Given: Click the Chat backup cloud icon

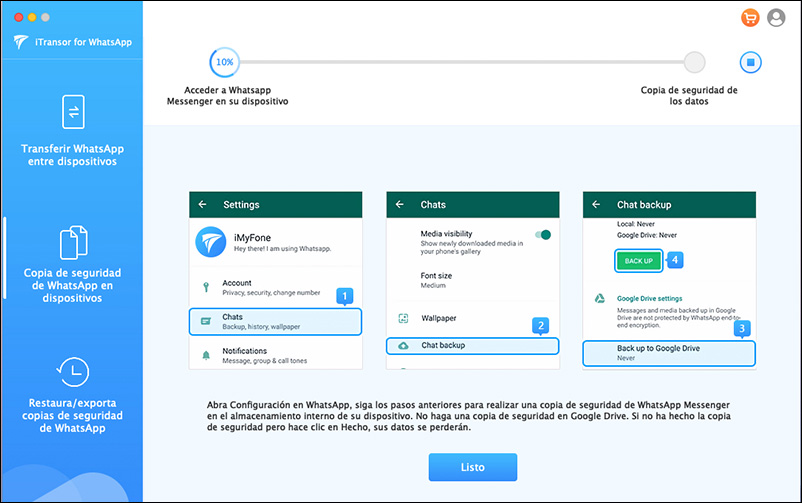Looking at the screenshot, I should [x=403, y=346].
